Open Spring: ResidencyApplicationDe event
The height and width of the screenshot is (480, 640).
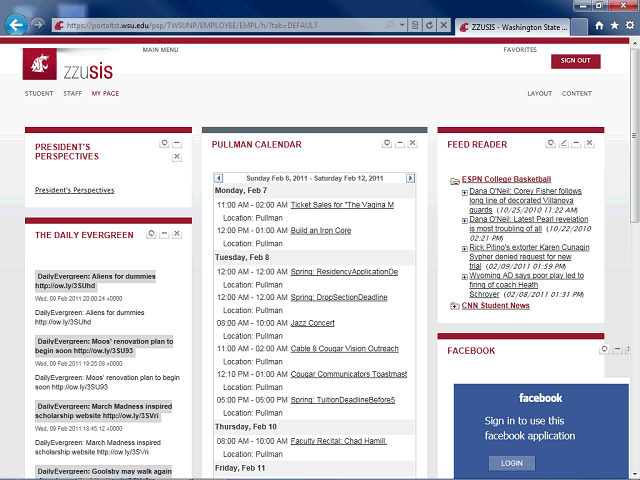click(x=344, y=272)
